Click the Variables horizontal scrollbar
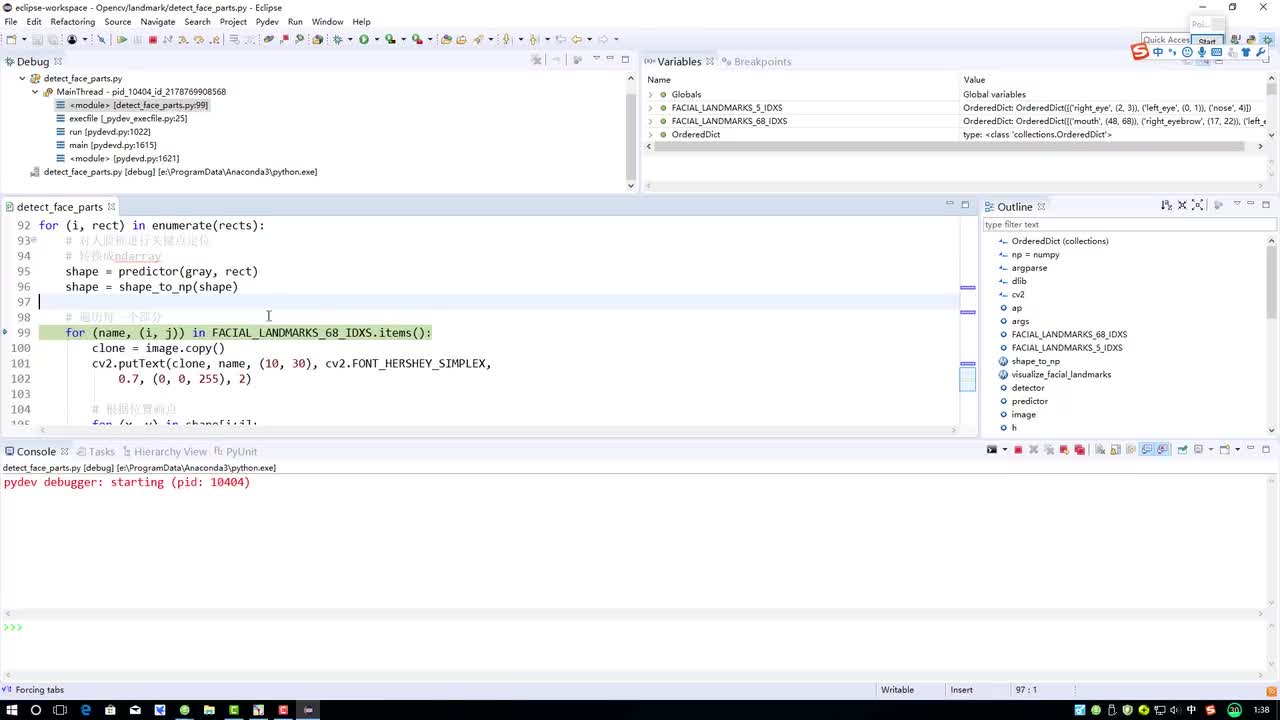1280x720 pixels. 950,146
